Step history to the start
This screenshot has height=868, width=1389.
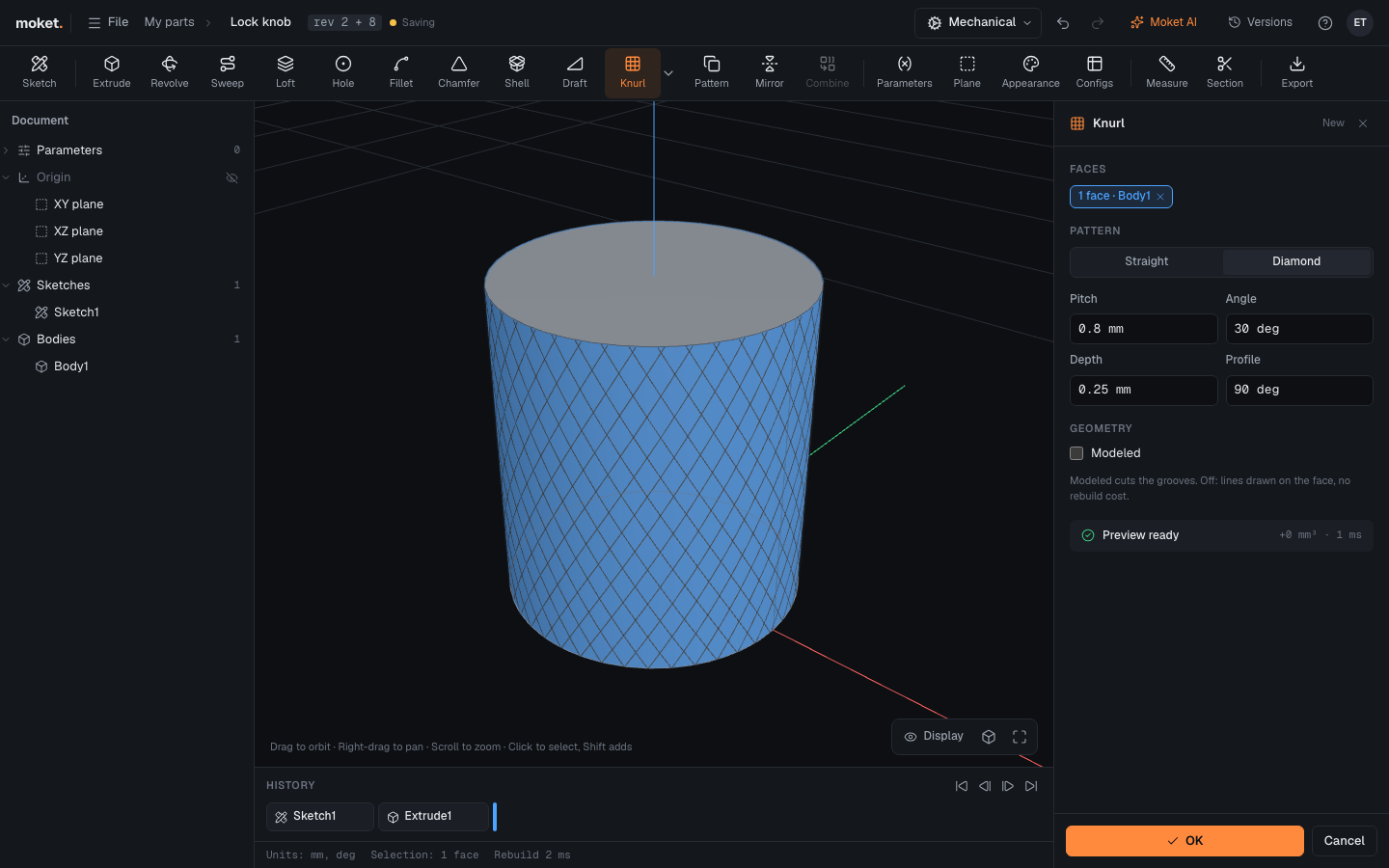[962, 786]
